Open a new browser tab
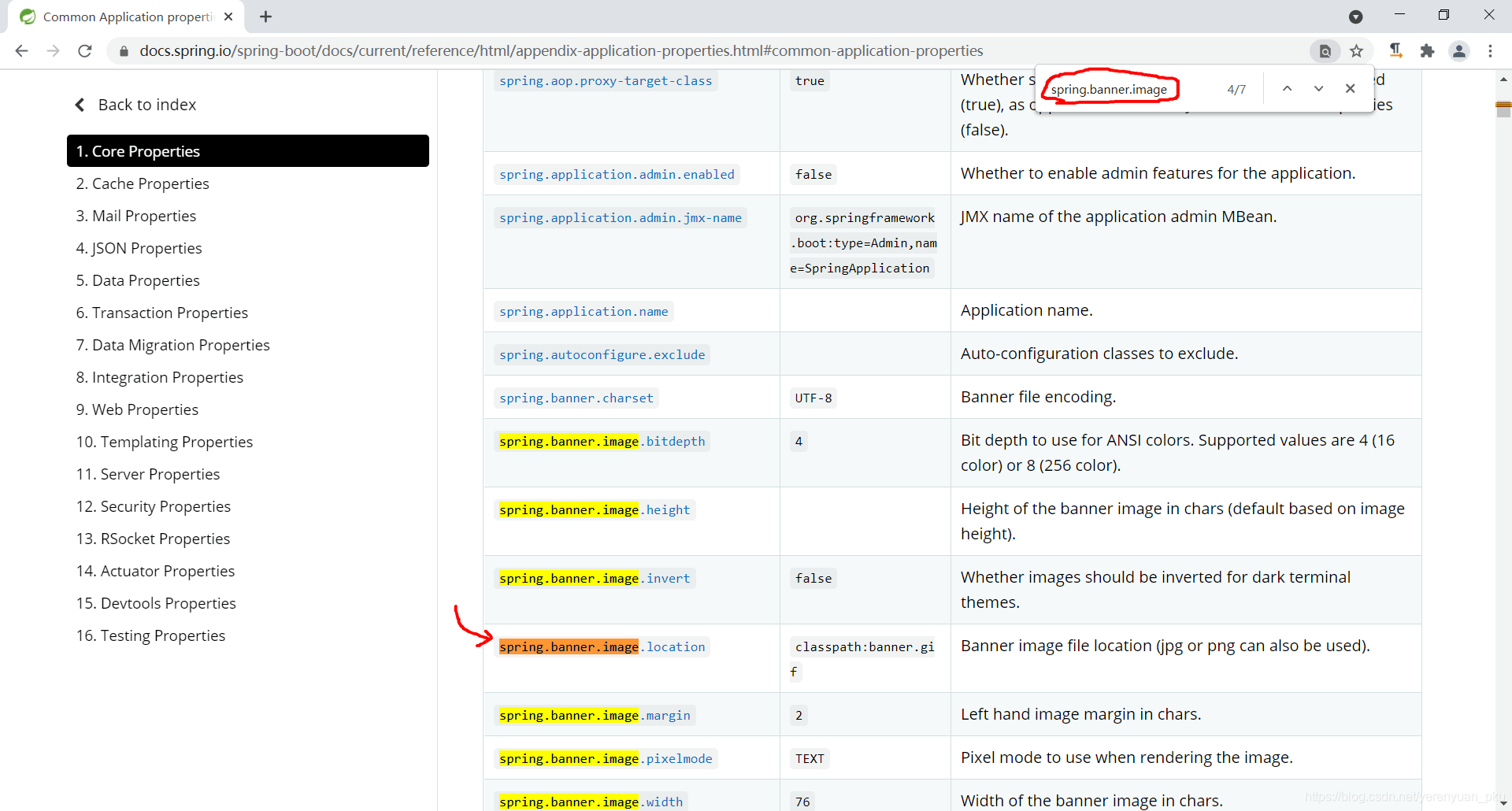The width and height of the screenshot is (1512, 811). click(x=266, y=17)
